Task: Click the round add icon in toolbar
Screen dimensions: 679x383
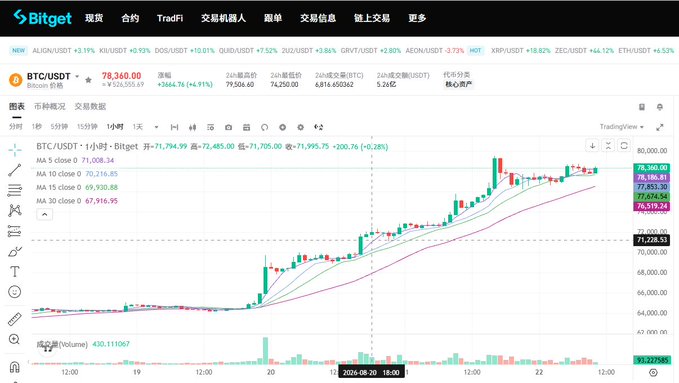Action: coord(282,127)
